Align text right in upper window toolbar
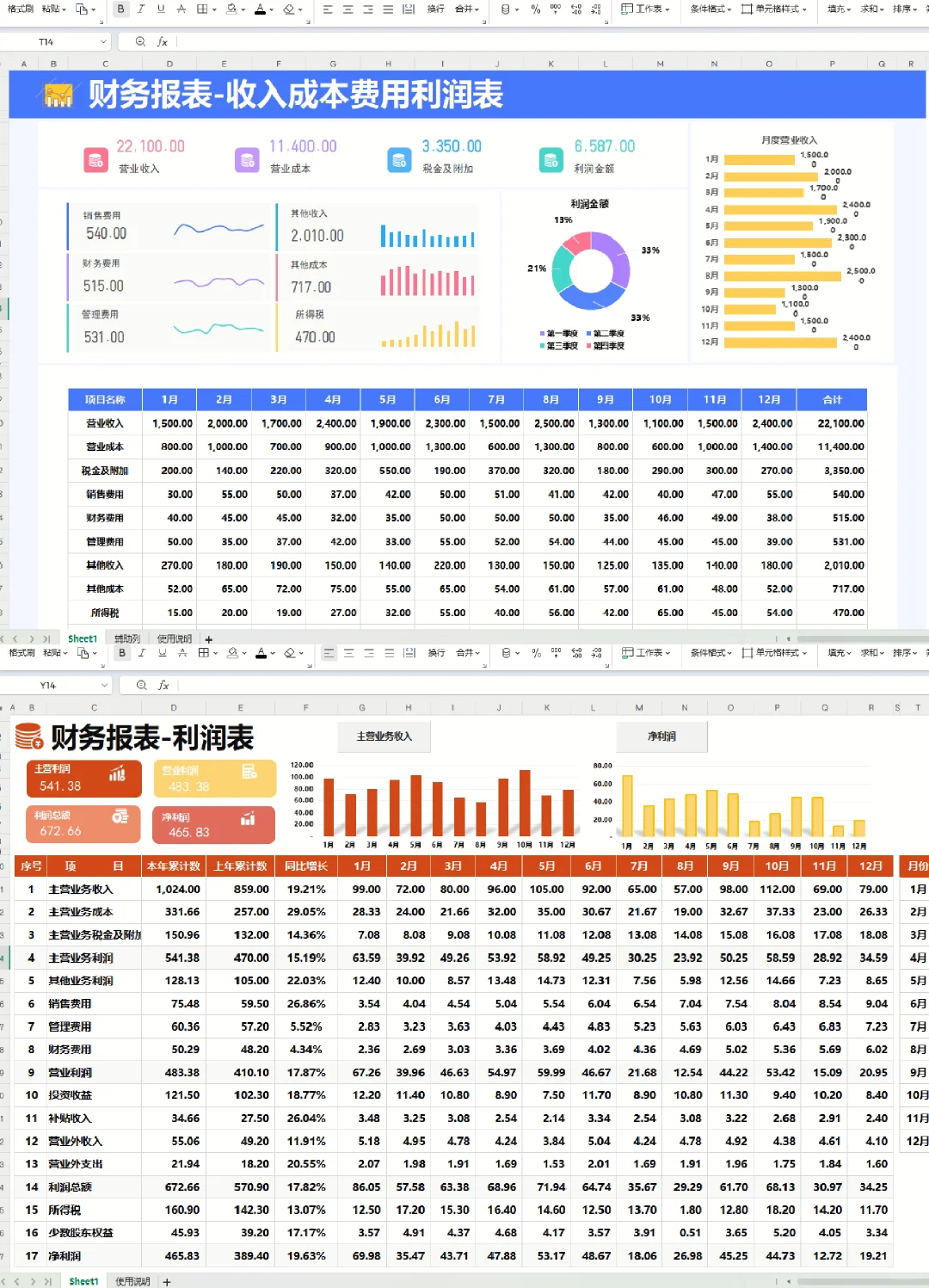The width and height of the screenshot is (929, 1288). (368, 9)
